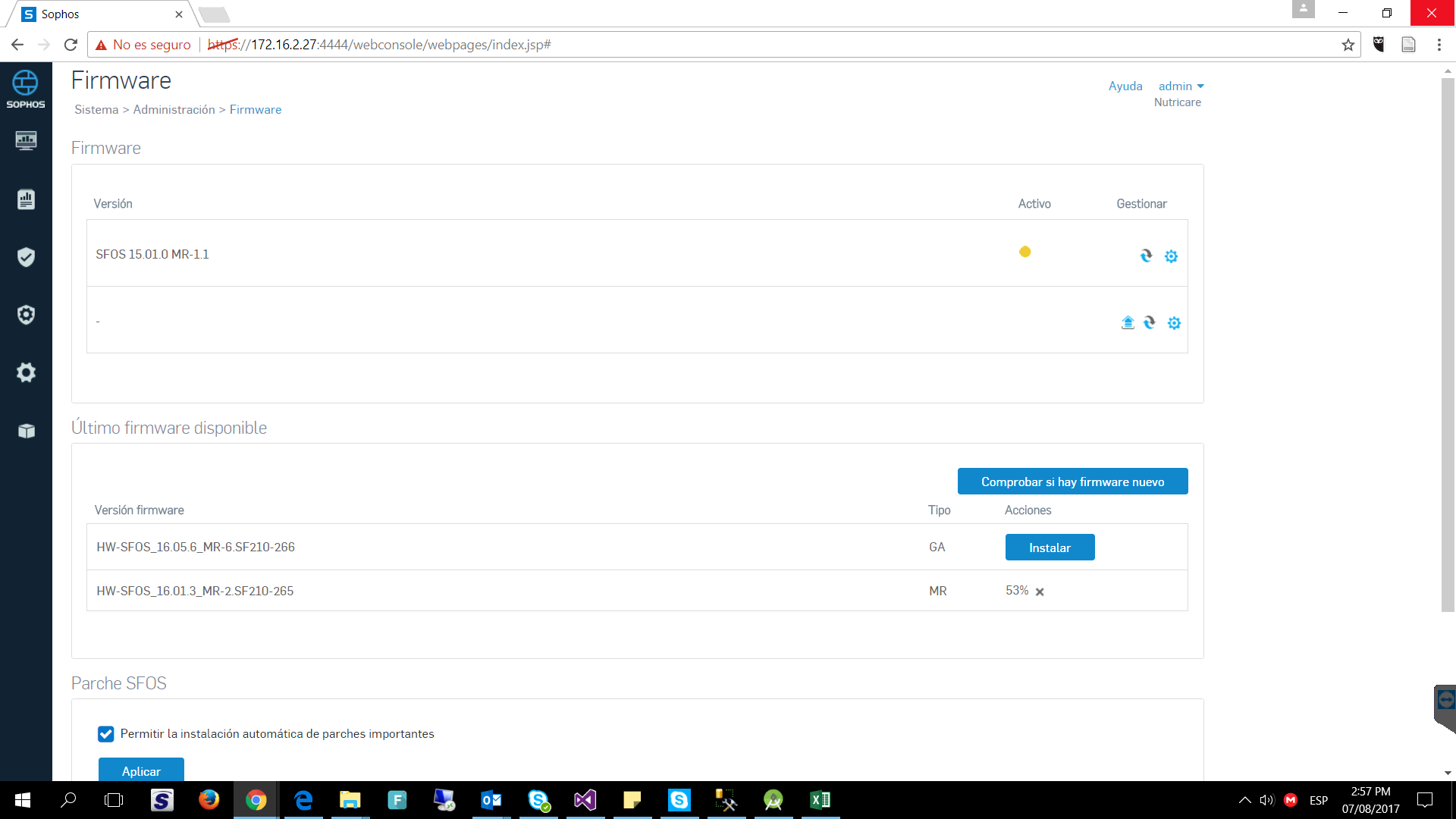Open the Action Center notifications
The height and width of the screenshot is (819, 1456).
point(1425,800)
